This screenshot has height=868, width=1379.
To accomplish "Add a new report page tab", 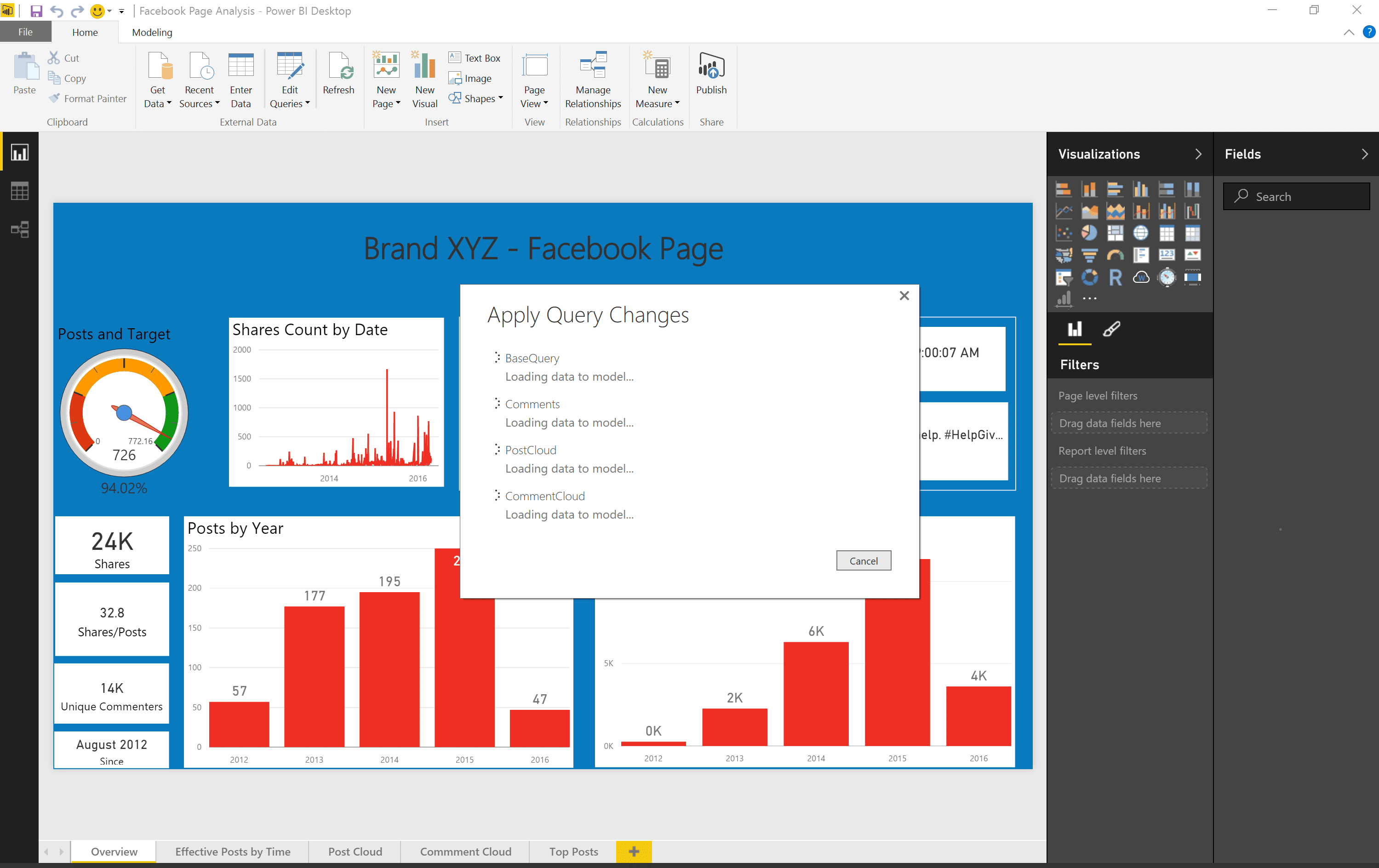I will (634, 851).
